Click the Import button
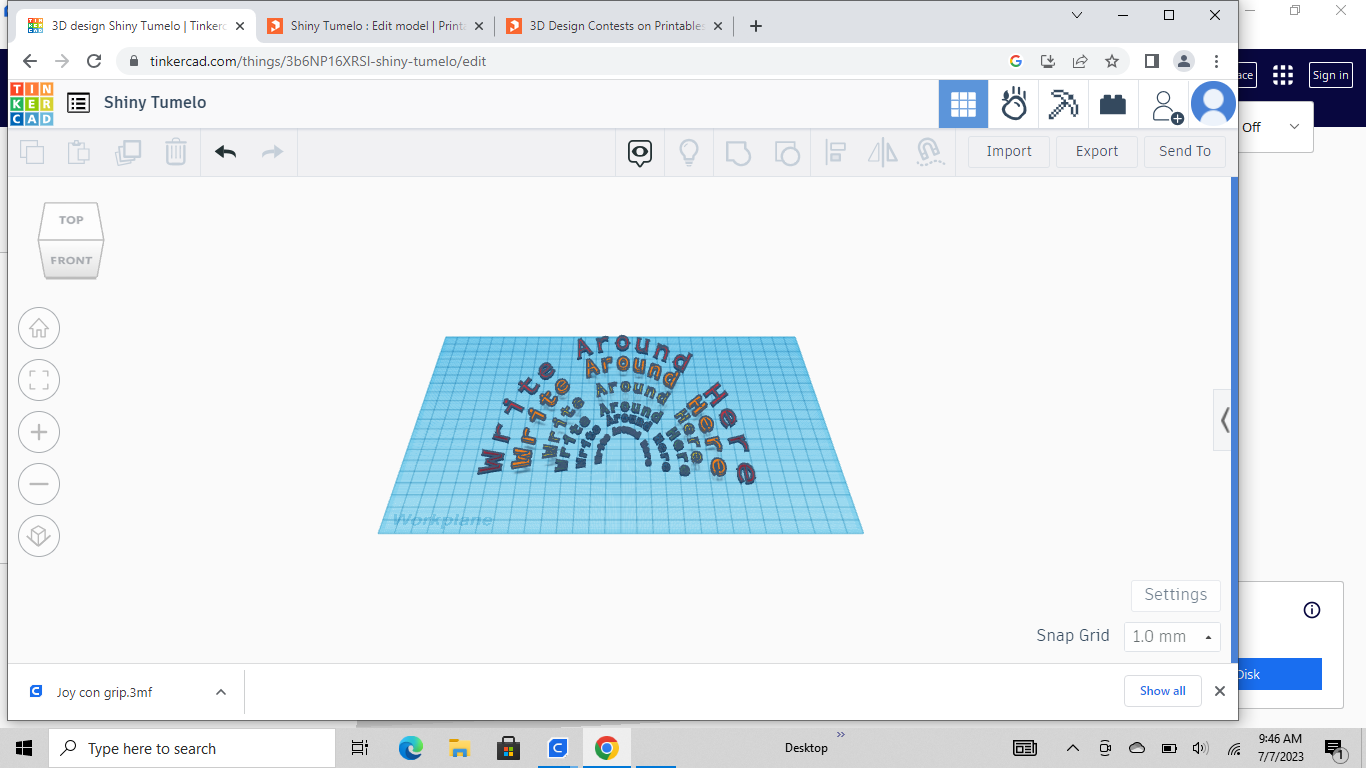 (1009, 152)
